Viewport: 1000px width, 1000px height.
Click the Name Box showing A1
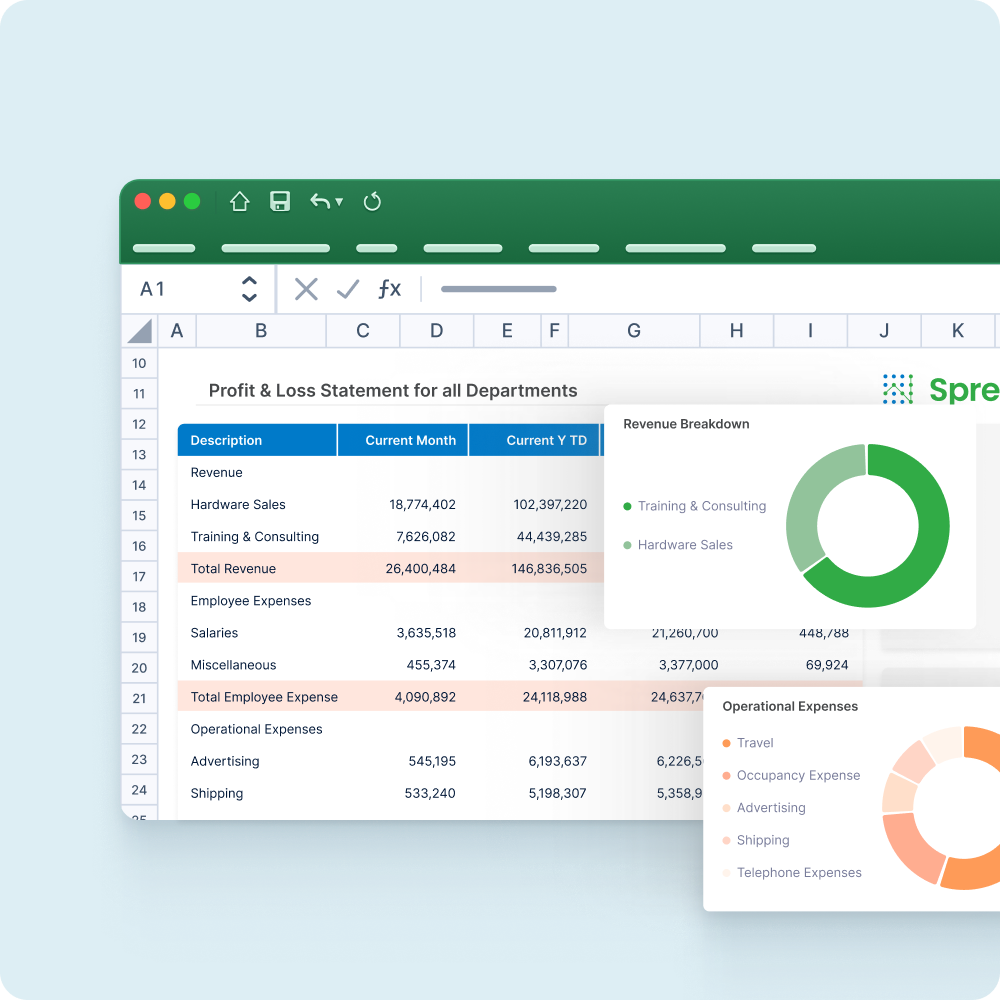tap(175, 289)
